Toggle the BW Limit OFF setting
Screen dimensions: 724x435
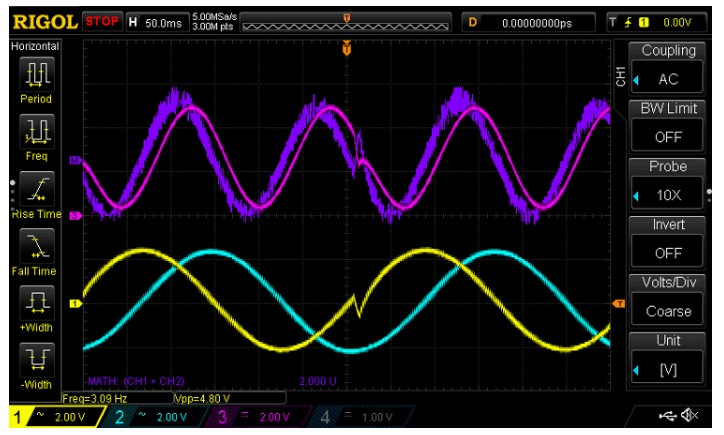(x=668, y=137)
